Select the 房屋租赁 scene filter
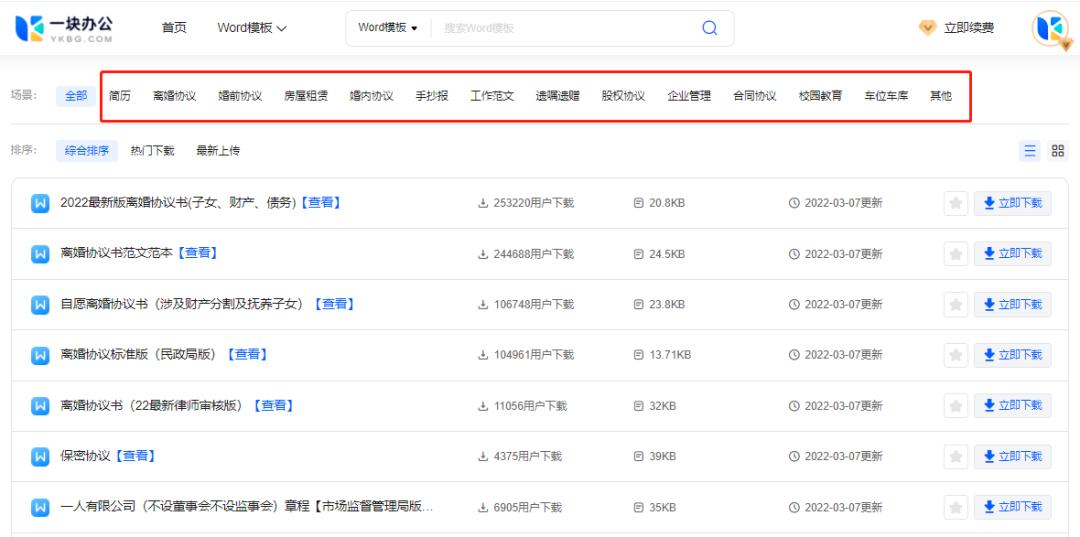The image size is (1080, 537). [306, 96]
